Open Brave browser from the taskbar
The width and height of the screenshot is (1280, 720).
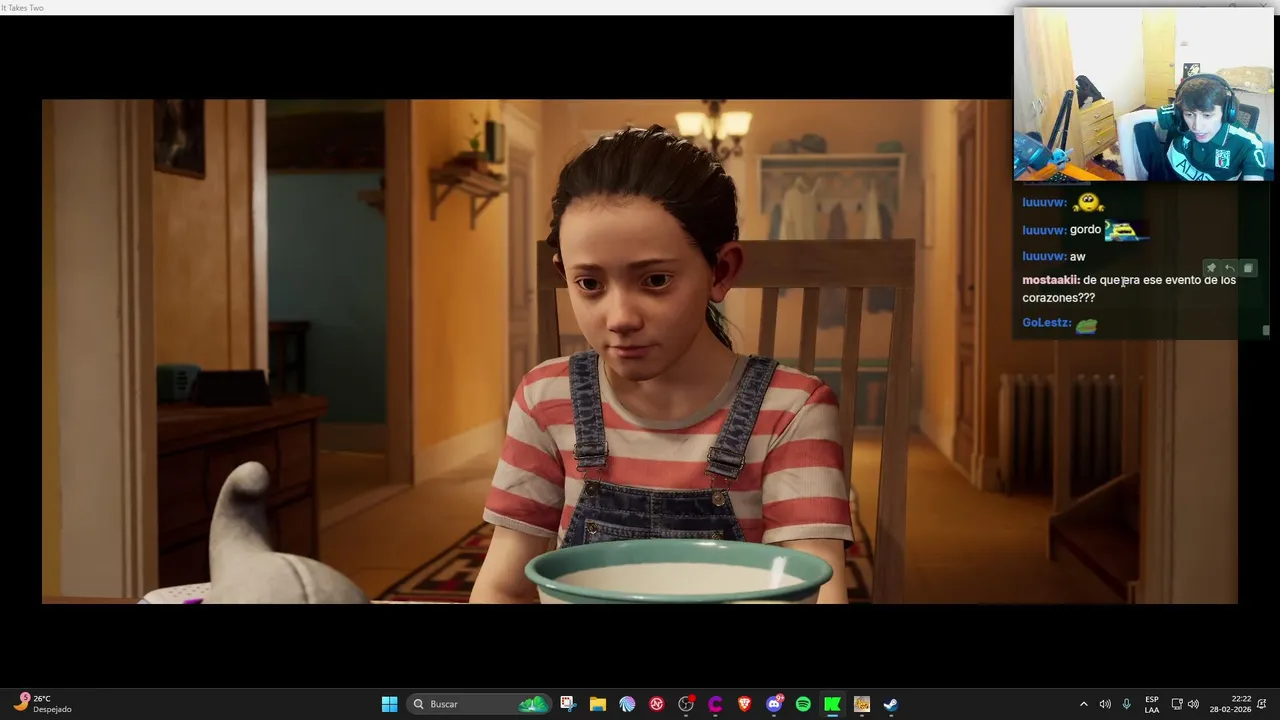click(x=744, y=704)
